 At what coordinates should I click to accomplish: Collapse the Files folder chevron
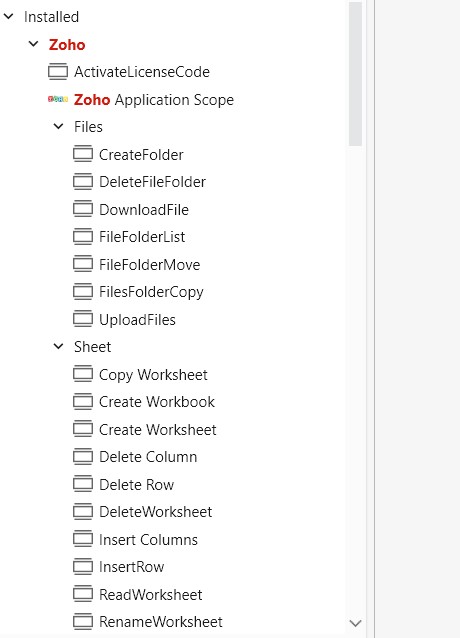pyautogui.click(x=59, y=127)
